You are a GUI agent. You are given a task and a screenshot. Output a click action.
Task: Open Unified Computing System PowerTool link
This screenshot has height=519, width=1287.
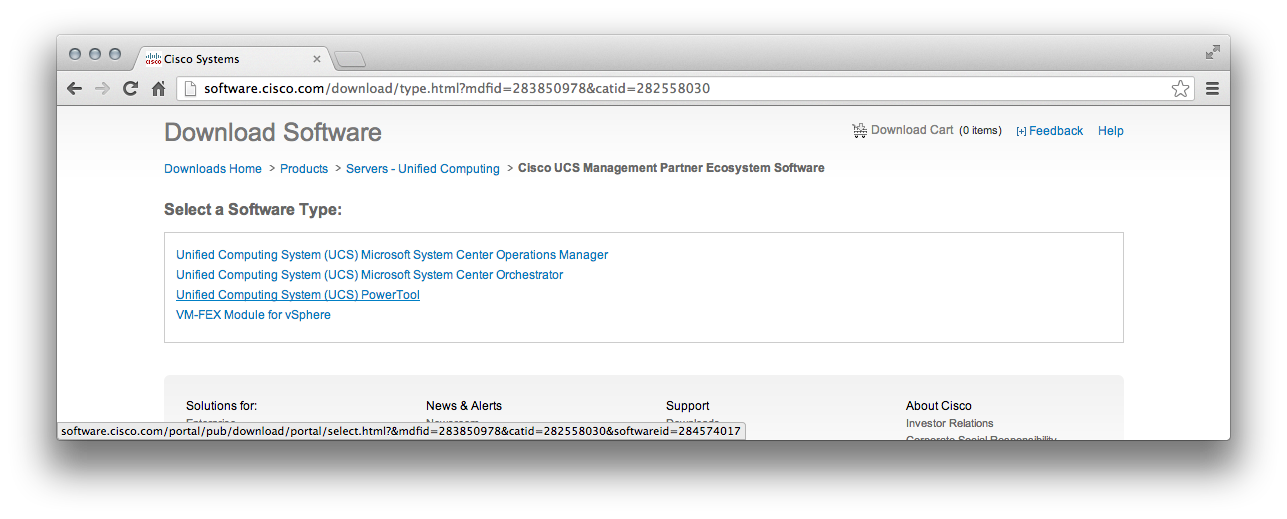(x=298, y=295)
